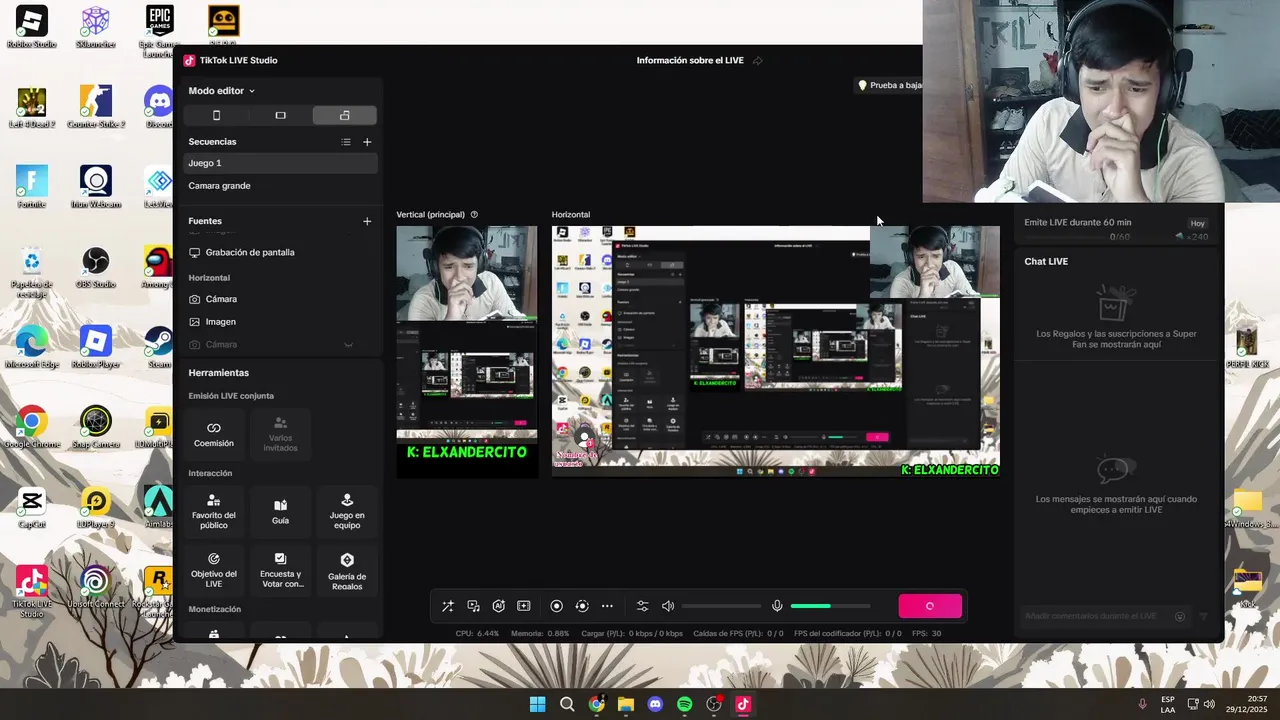Start recording with the record icon
1280x720 pixels.
[557, 606]
